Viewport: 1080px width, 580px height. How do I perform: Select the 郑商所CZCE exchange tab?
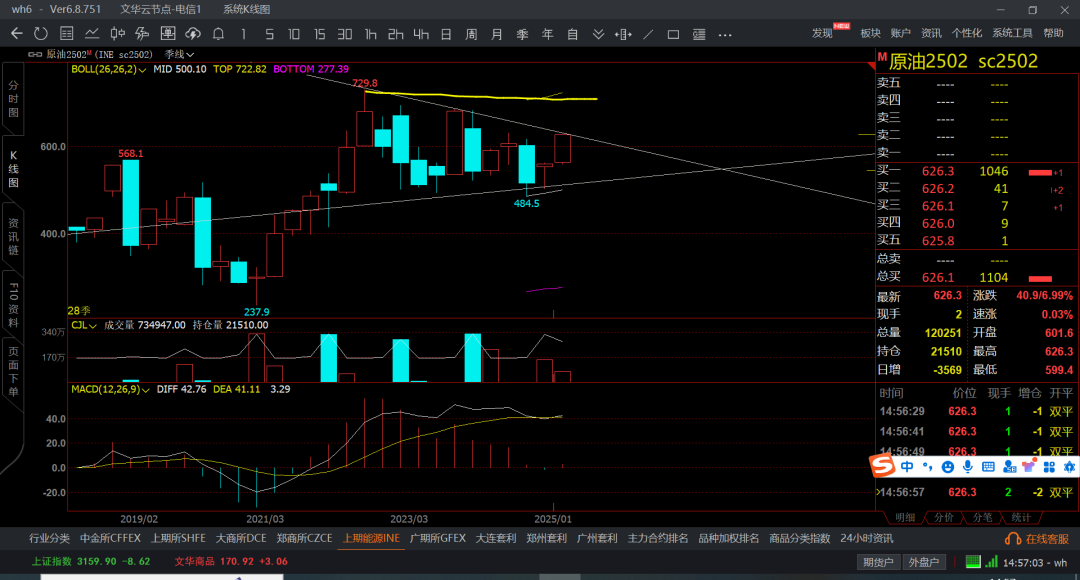[304, 539]
